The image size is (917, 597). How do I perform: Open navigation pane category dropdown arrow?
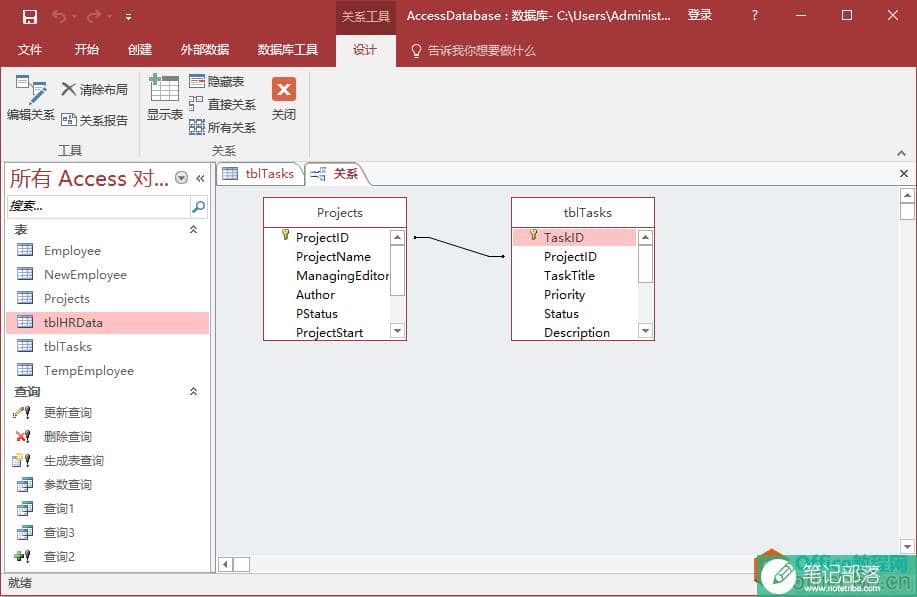pyautogui.click(x=182, y=178)
